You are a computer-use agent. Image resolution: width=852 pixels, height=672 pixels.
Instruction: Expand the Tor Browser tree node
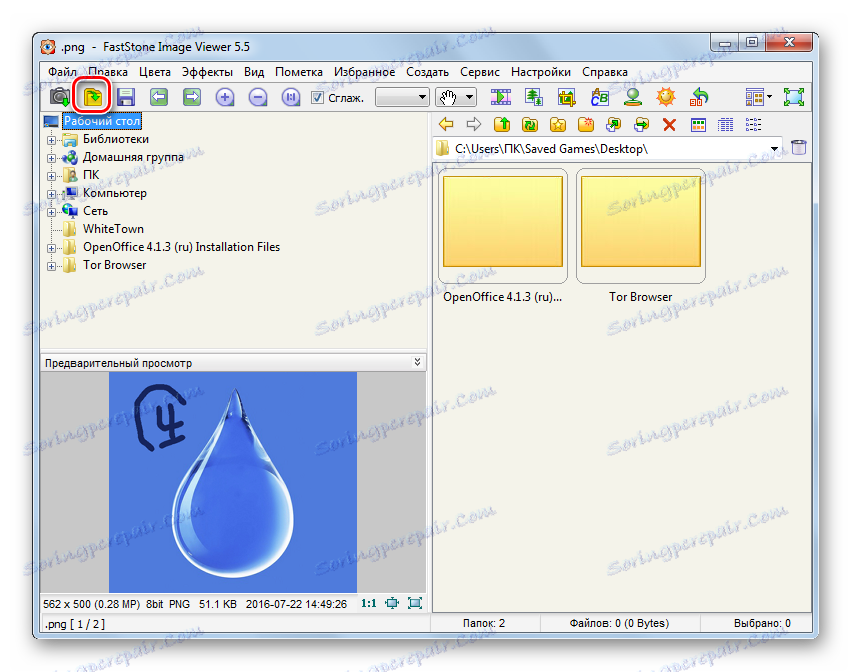pos(51,266)
